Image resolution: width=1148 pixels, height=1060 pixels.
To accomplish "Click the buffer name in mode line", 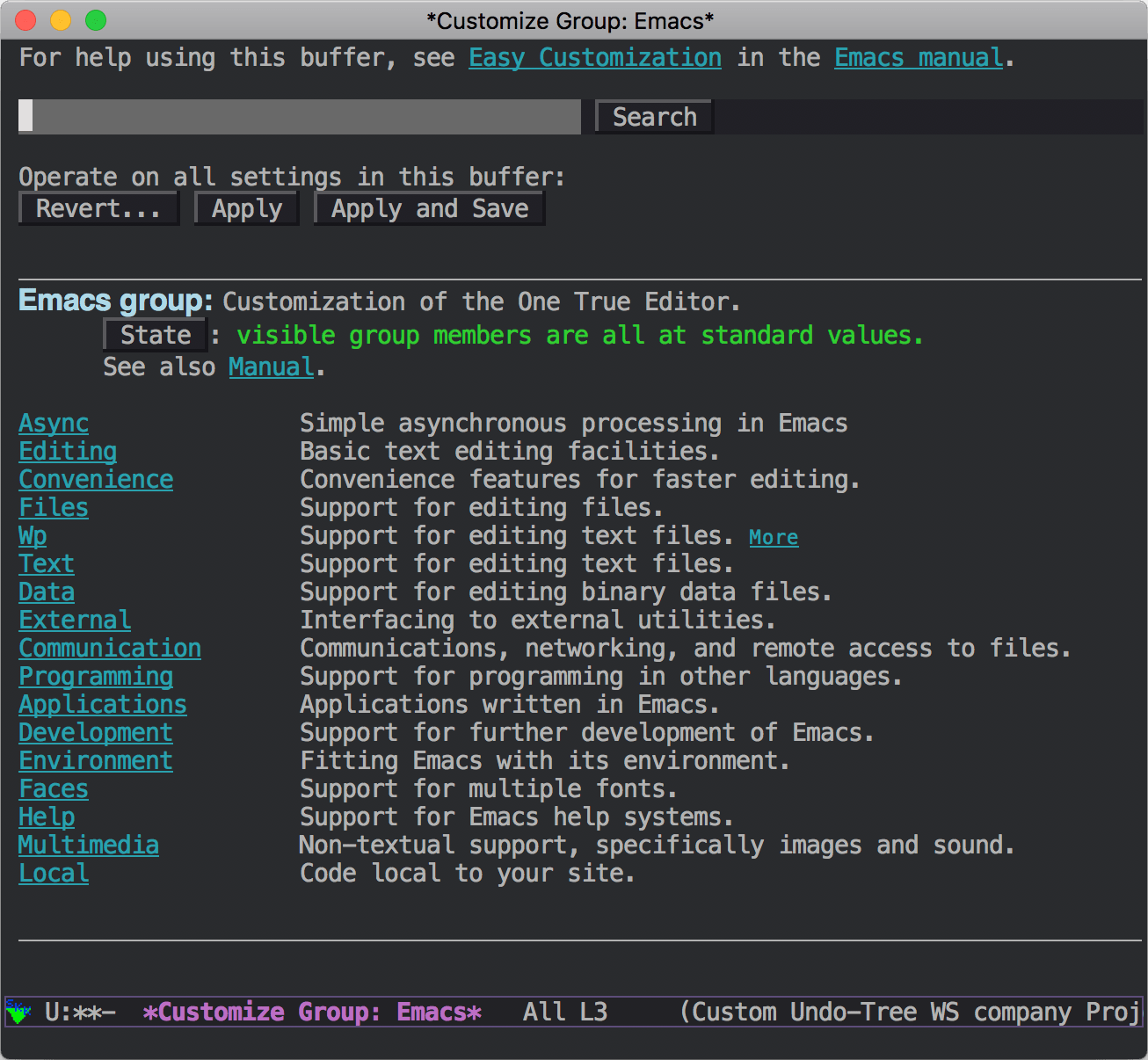I will pyautogui.click(x=312, y=1013).
